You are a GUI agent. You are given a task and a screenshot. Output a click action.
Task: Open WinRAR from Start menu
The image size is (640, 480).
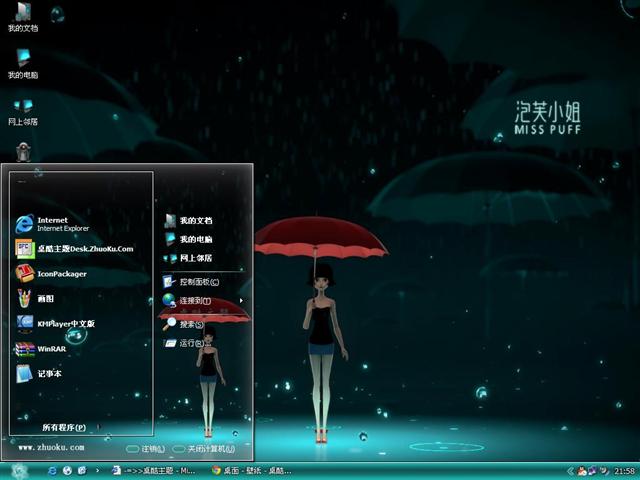[40, 349]
